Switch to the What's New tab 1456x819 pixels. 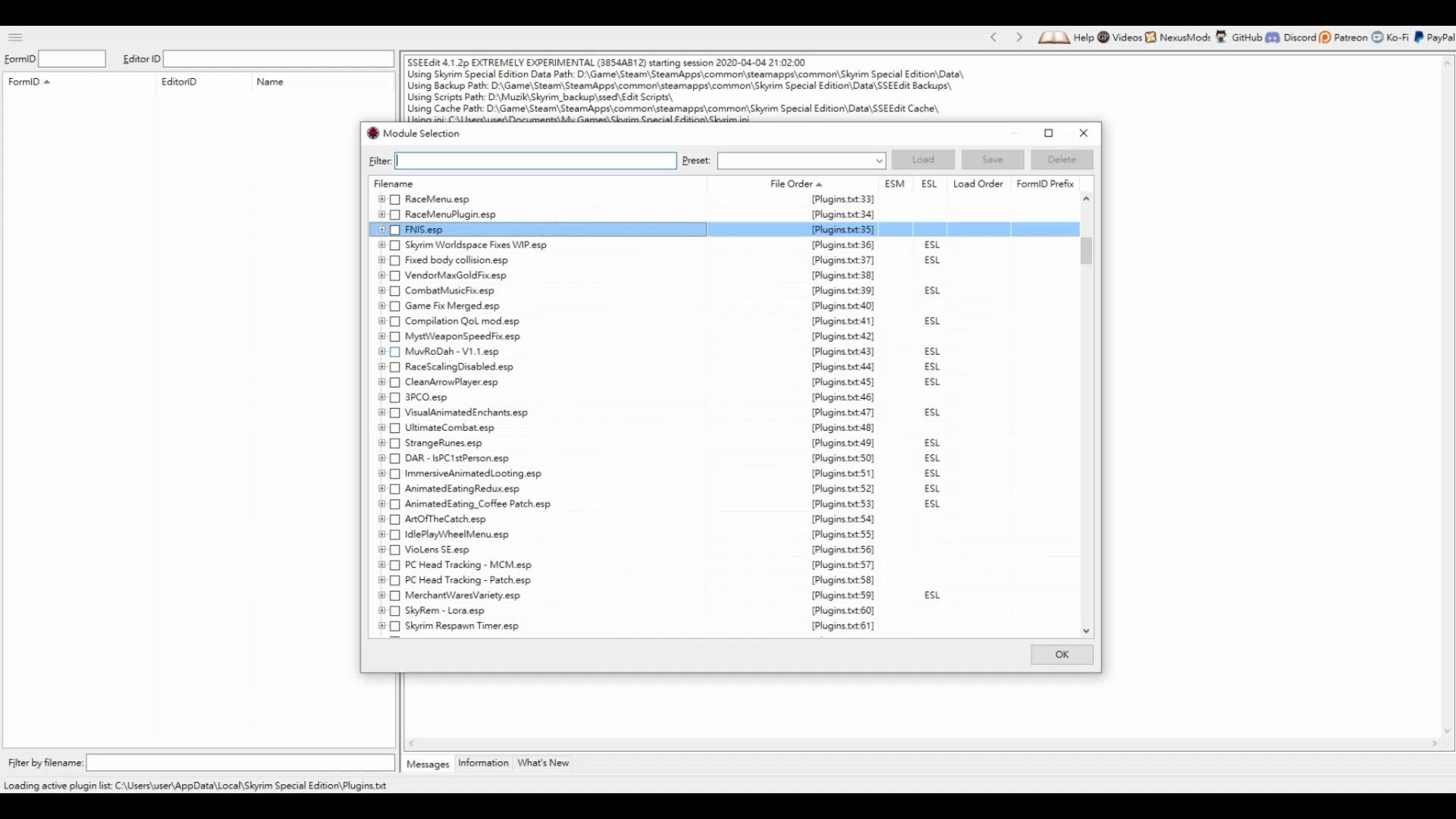543,763
